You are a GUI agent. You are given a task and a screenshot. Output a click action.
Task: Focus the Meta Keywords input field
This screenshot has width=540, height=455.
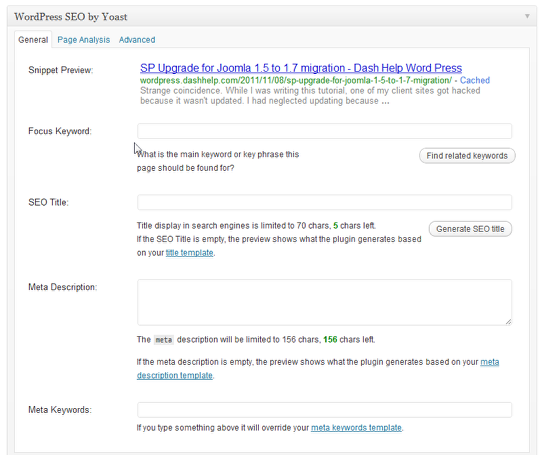tap(324, 410)
